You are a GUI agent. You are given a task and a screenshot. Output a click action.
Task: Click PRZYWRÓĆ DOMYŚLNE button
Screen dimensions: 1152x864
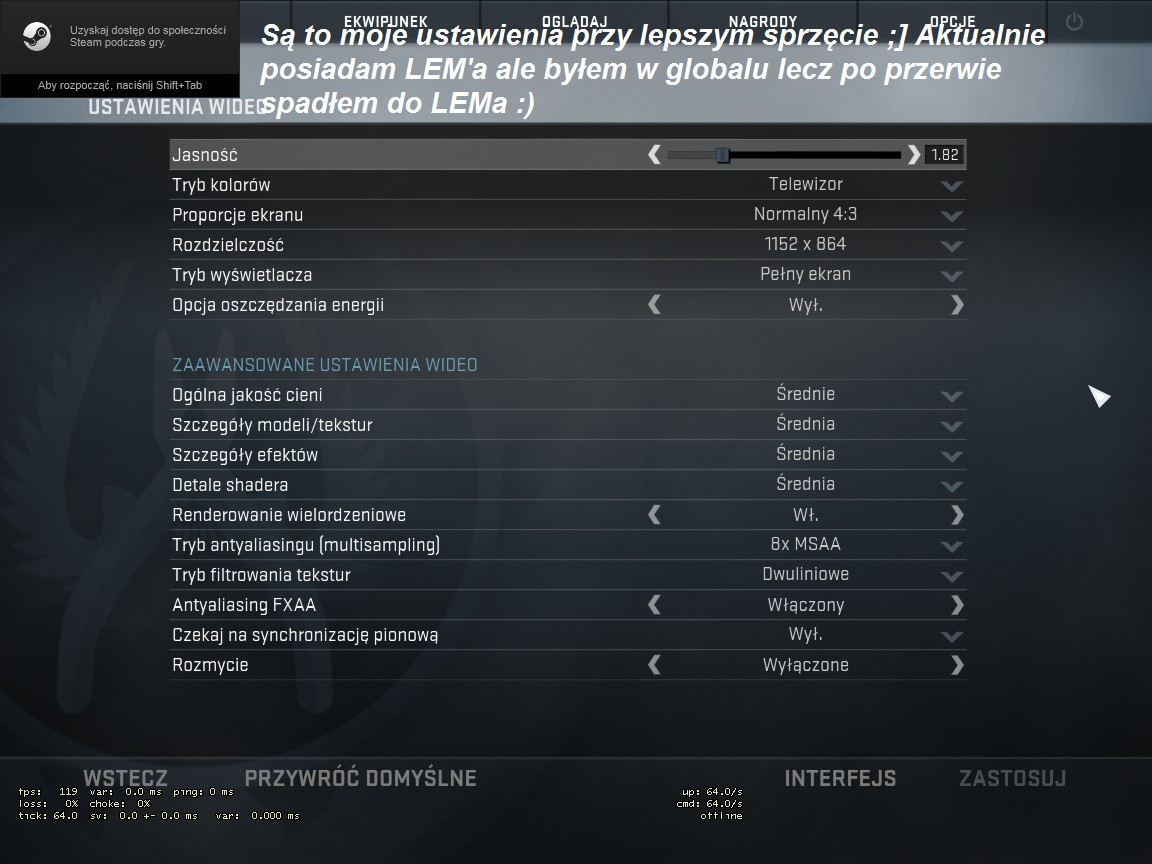(x=360, y=778)
